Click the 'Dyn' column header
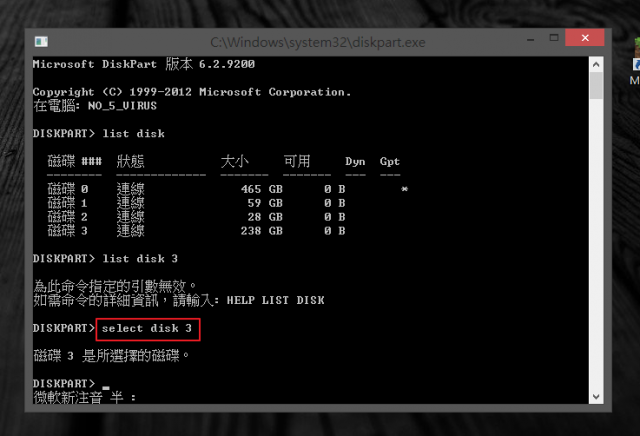 click(355, 162)
